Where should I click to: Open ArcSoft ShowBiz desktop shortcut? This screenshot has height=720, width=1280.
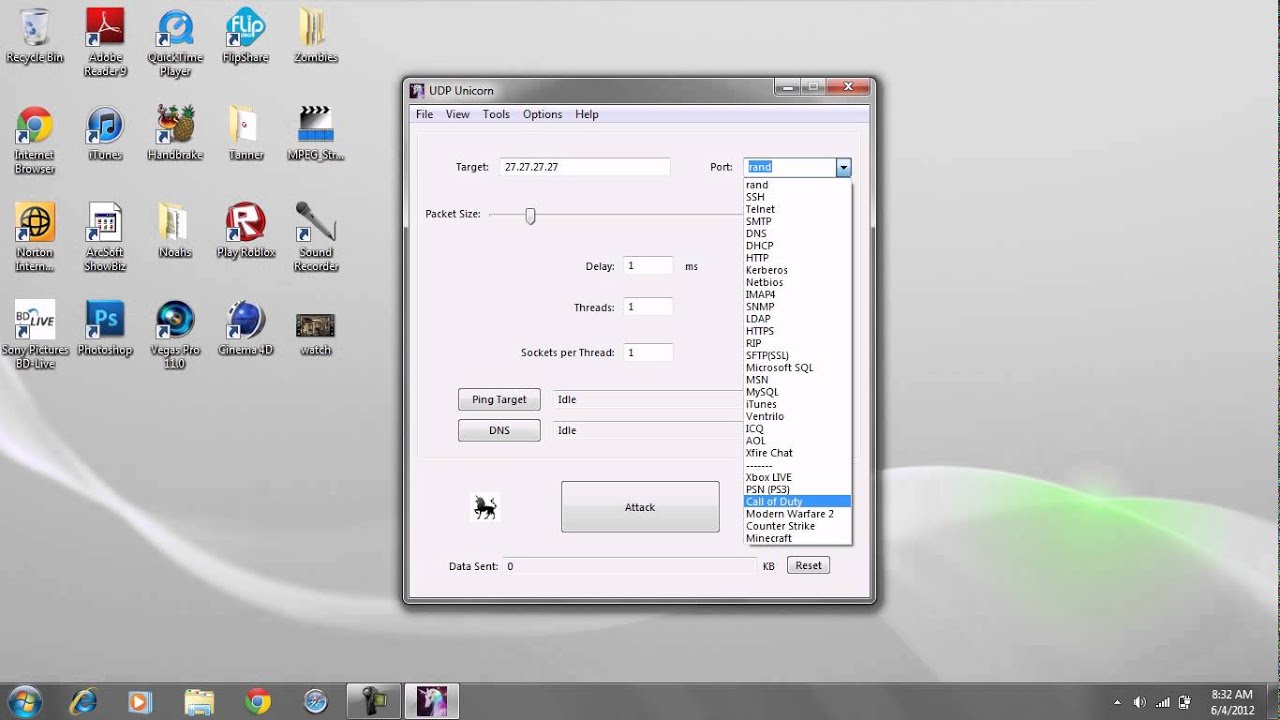pos(105,238)
